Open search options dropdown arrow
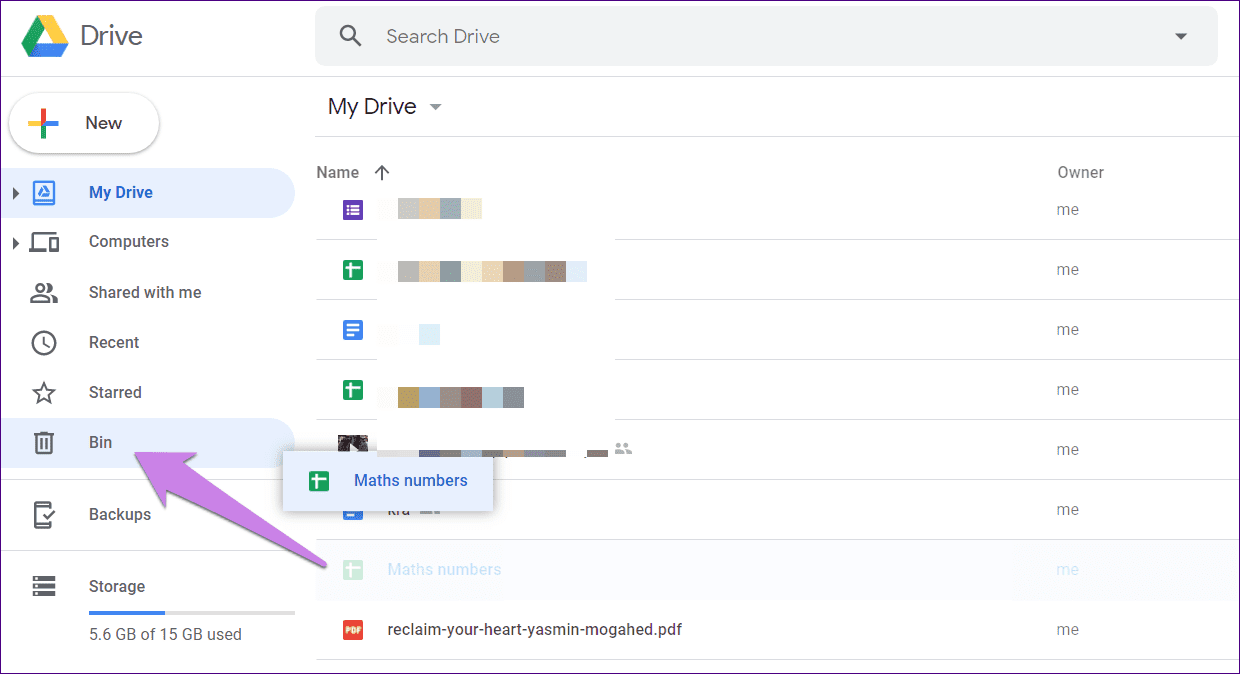The image size is (1240, 674). click(1181, 36)
